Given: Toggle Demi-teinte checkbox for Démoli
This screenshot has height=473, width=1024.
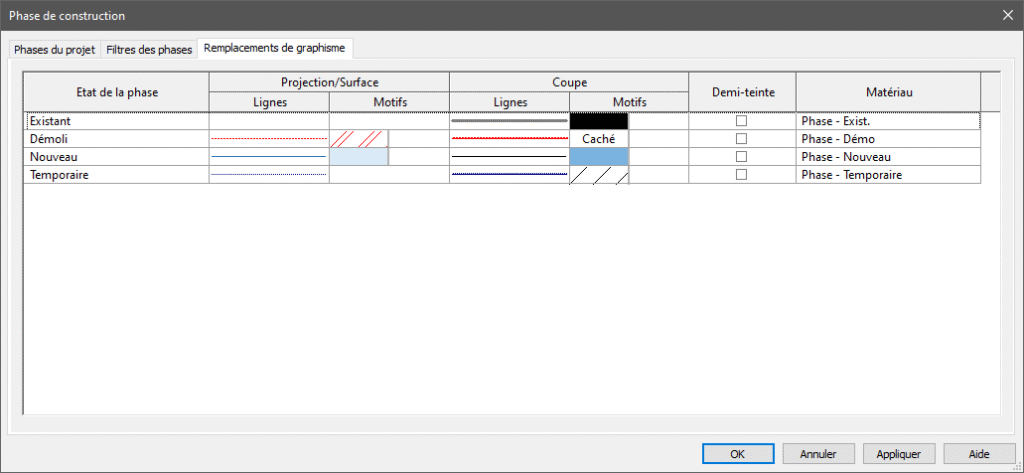Looking at the screenshot, I should pyautogui.click(x=741, y=139).
